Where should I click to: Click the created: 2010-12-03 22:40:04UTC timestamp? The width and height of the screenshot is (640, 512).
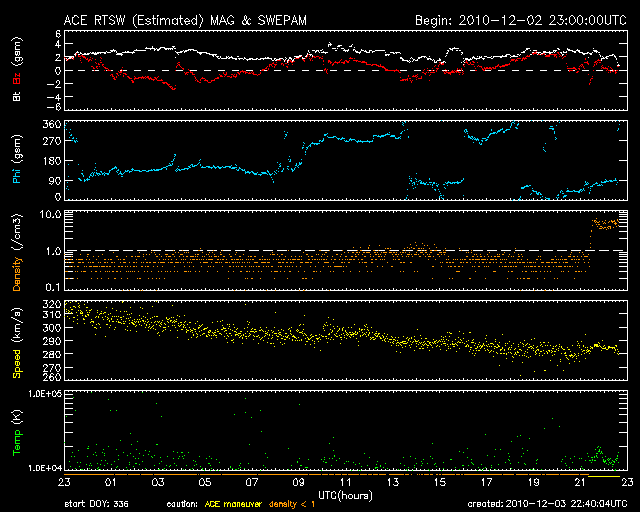tap(547, 504)
